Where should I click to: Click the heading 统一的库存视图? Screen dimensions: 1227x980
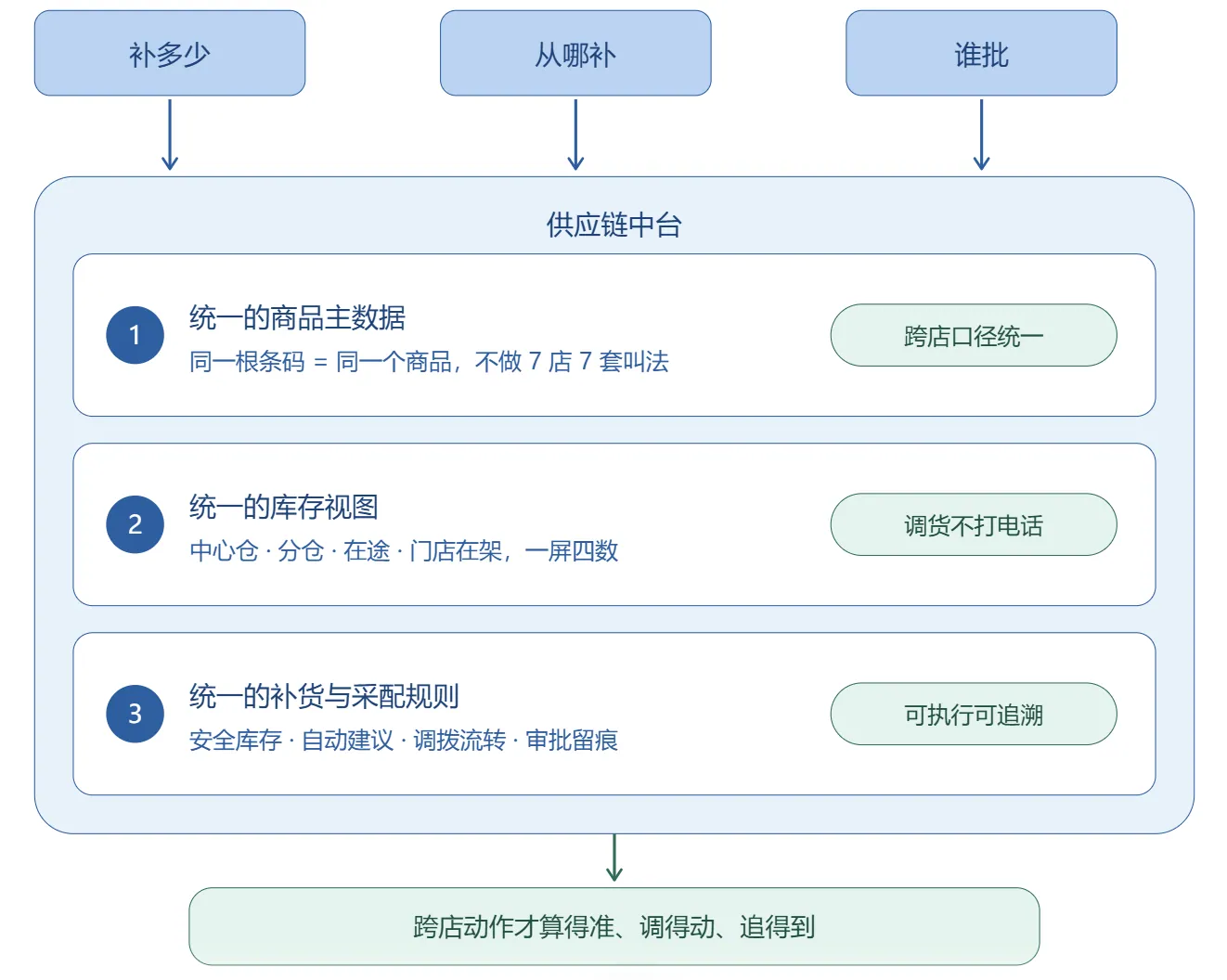(284, 507)
